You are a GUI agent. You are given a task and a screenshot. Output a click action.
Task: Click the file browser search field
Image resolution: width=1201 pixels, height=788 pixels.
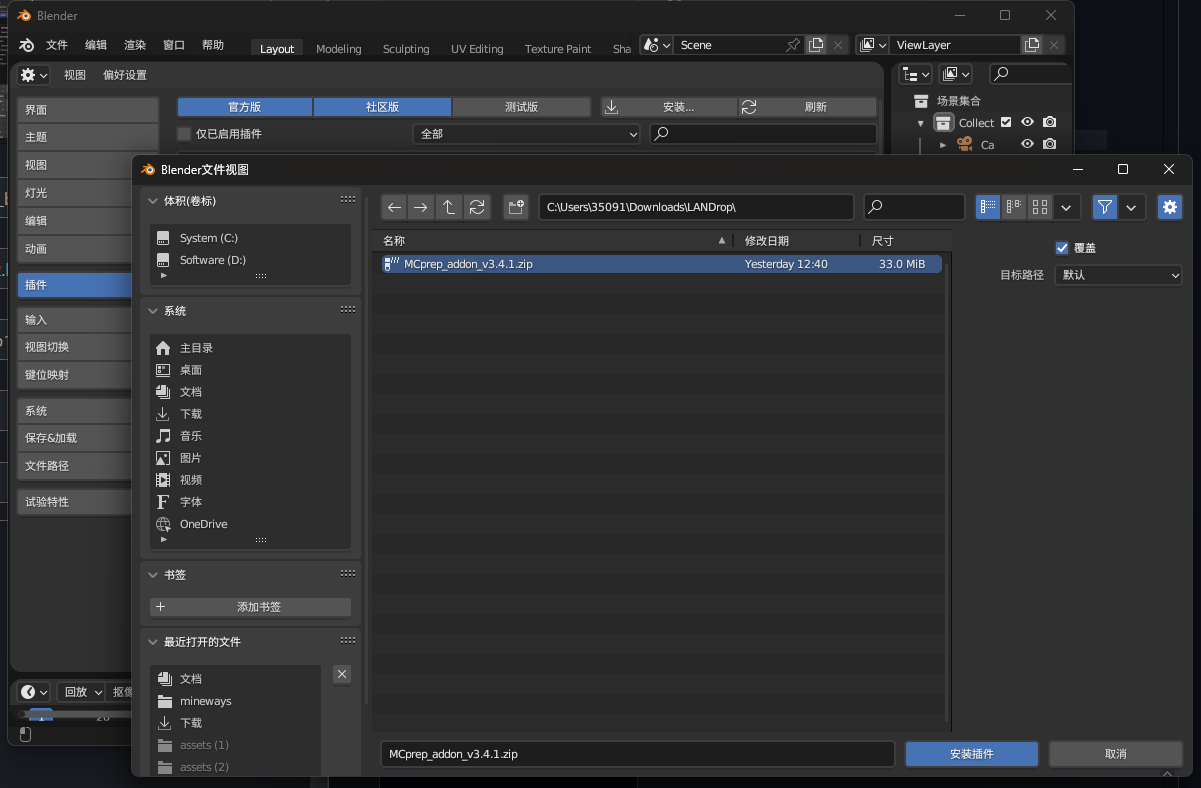coord(914,207)
